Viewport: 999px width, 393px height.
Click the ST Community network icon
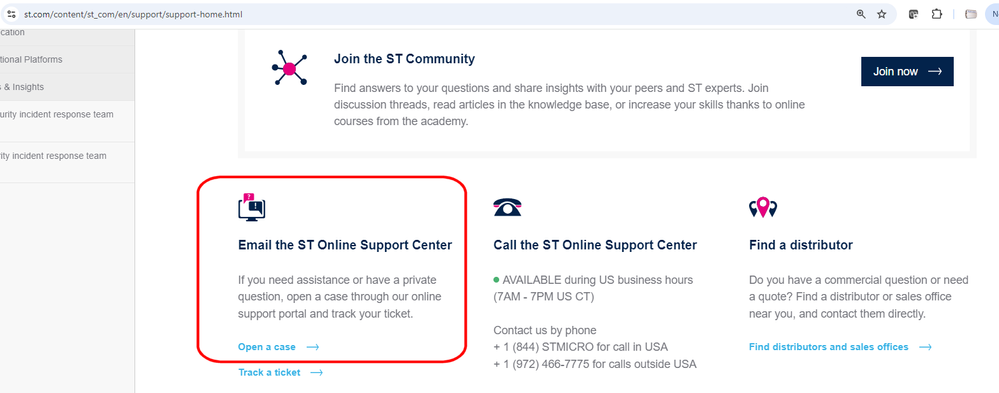(x=289, y=68)
